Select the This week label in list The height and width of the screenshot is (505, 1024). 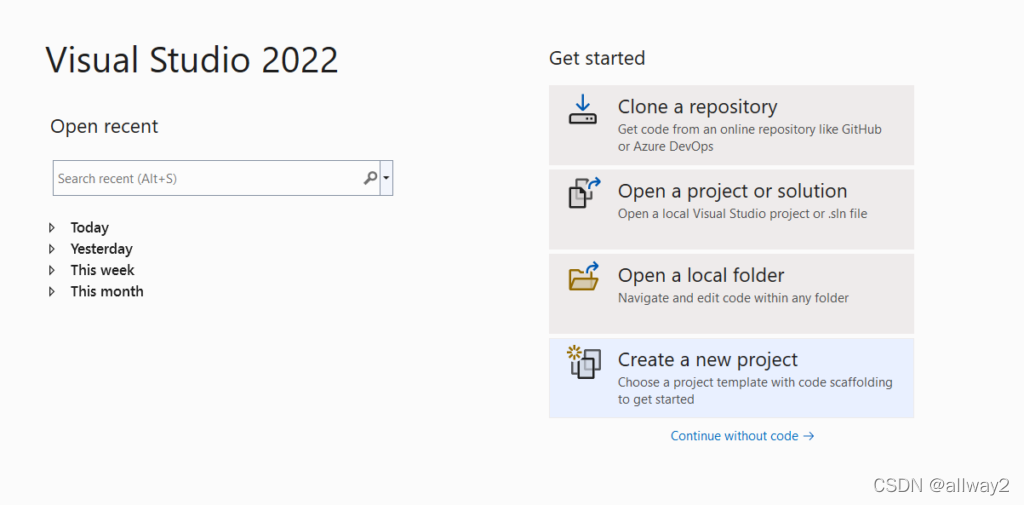102,270
